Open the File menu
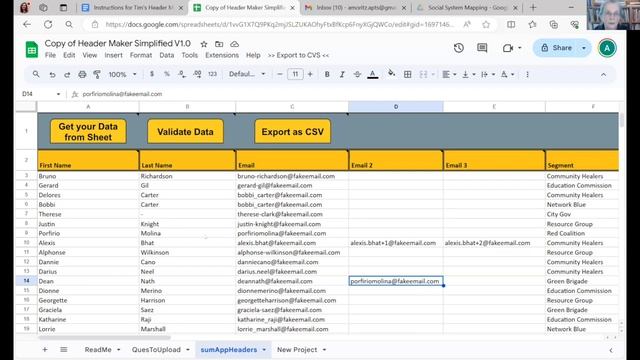Screen dimensions: 640x360 (x=50, y=55)
